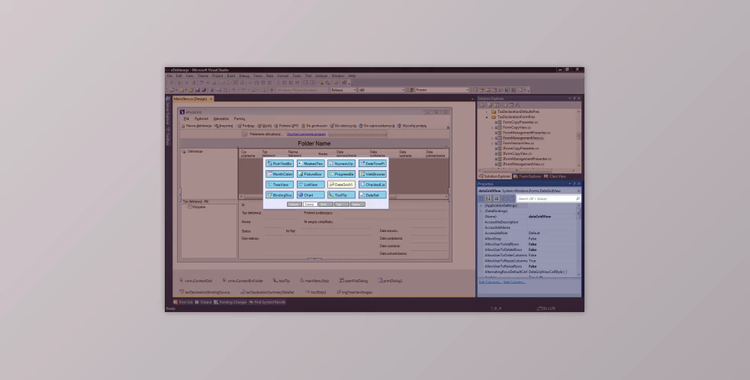Pick the Chart control in the popup
This screenshot has width=750, height=380.
[x=310, y=195]
